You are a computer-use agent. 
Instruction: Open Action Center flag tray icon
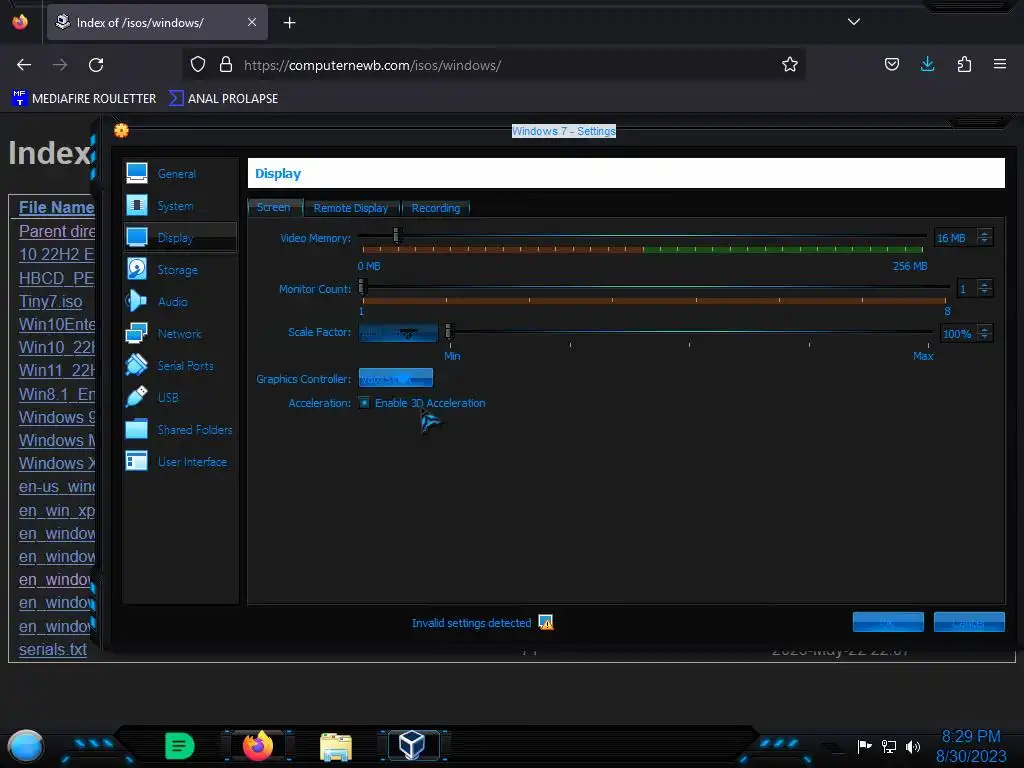pos(864,746)
